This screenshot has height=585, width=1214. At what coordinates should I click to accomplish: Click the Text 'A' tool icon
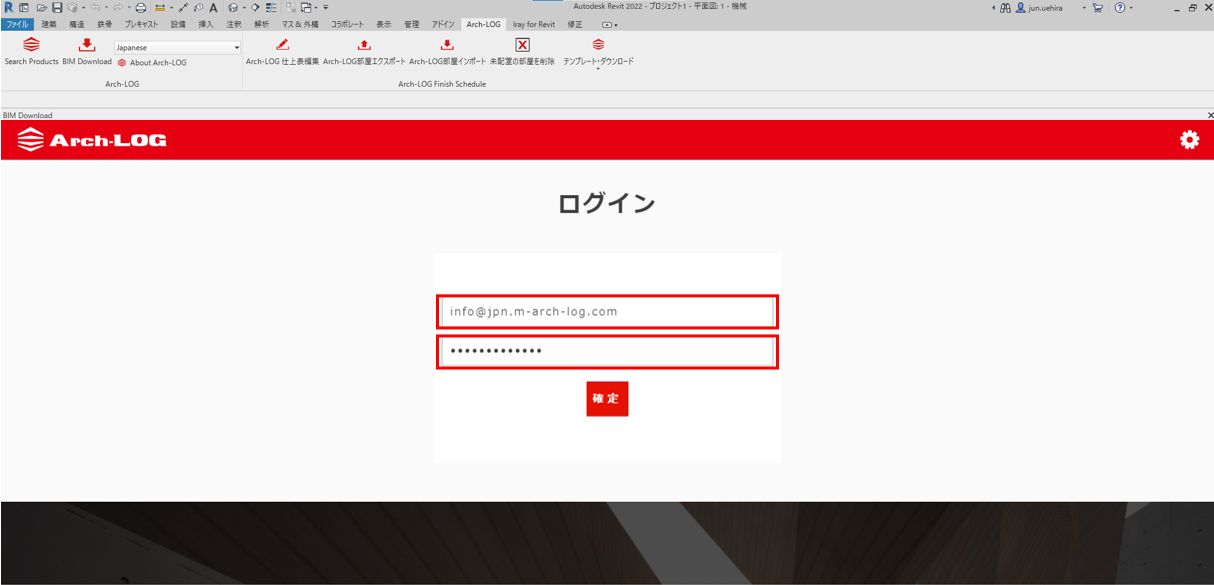214,7
